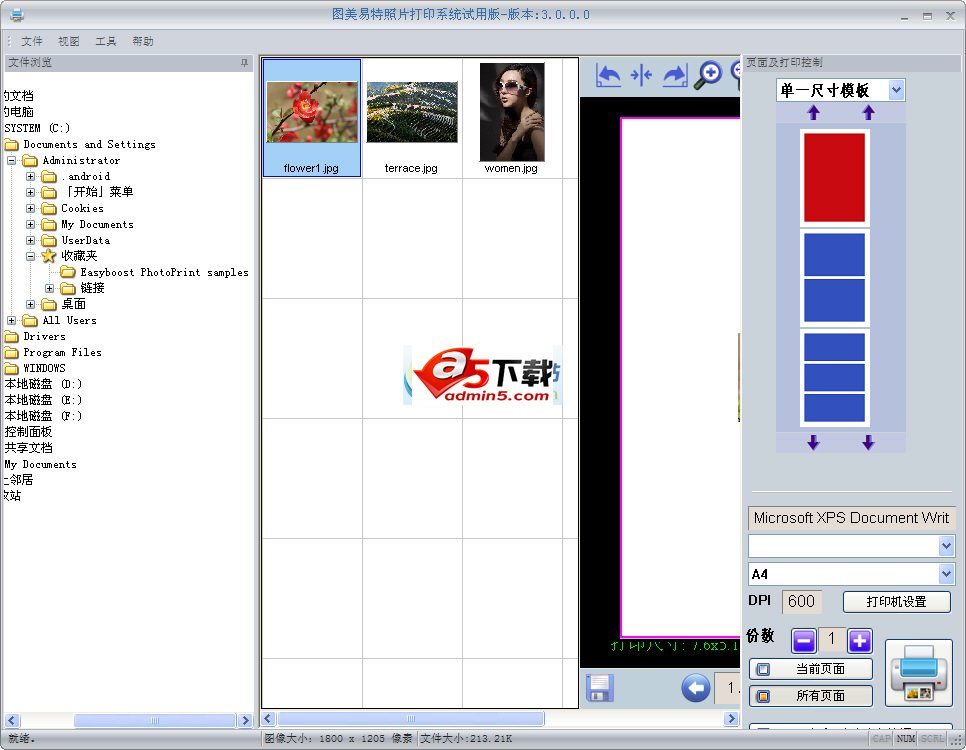Screen dimensions: 966x750
Task: Select the red single-photo layout template
Action: pyautogui.click(x=835, y=178)
